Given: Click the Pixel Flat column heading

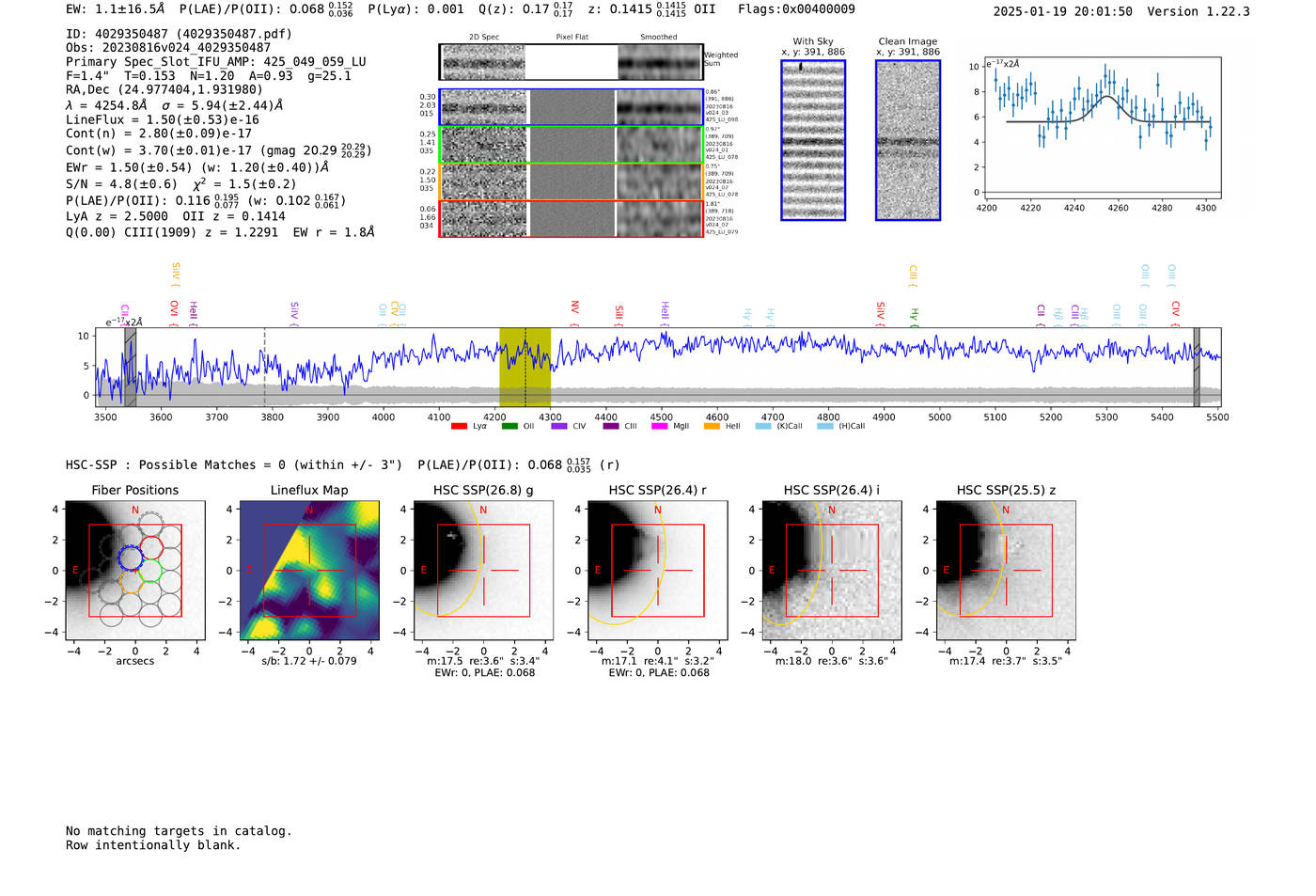Looking at the screenshot, I should [x=572, y=38].
